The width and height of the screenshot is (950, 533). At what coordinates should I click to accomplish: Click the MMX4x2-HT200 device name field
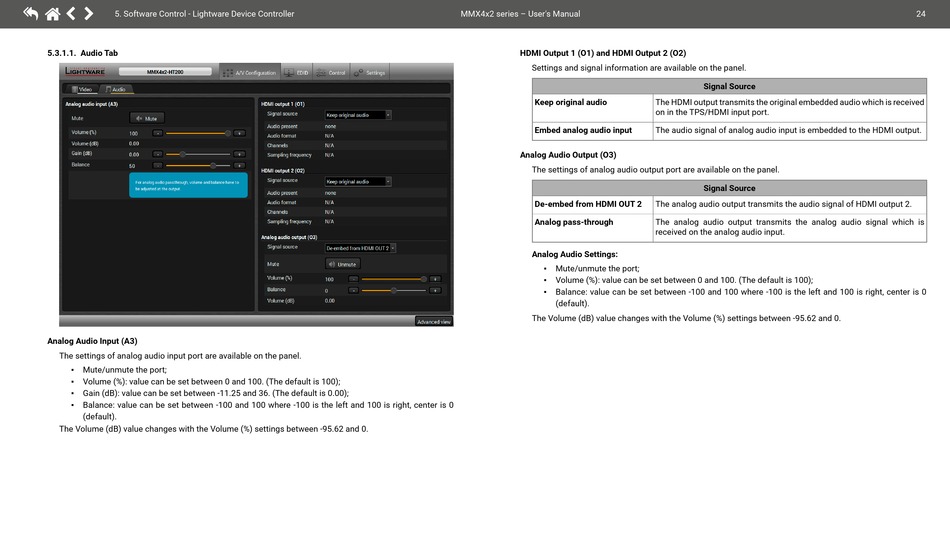coord(165,71)
